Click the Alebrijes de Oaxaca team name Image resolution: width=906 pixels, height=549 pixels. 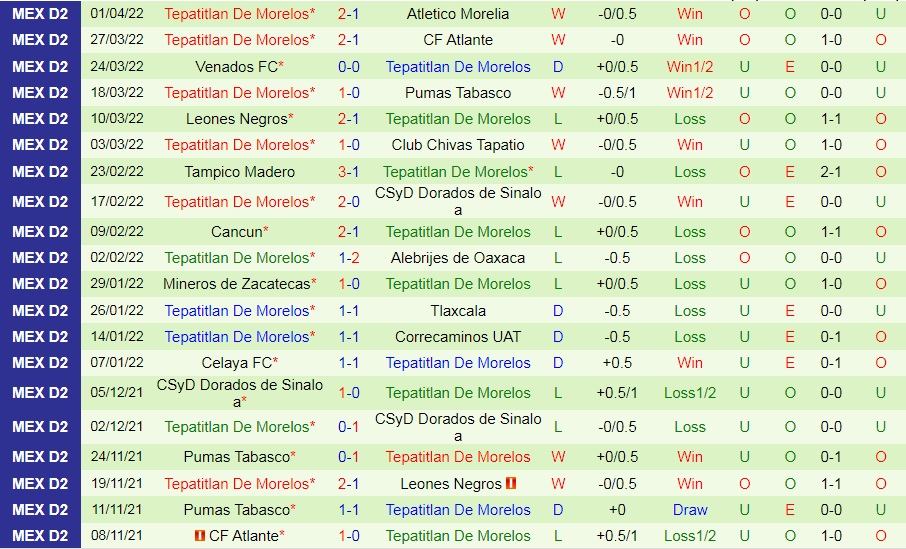pos(458,258)
